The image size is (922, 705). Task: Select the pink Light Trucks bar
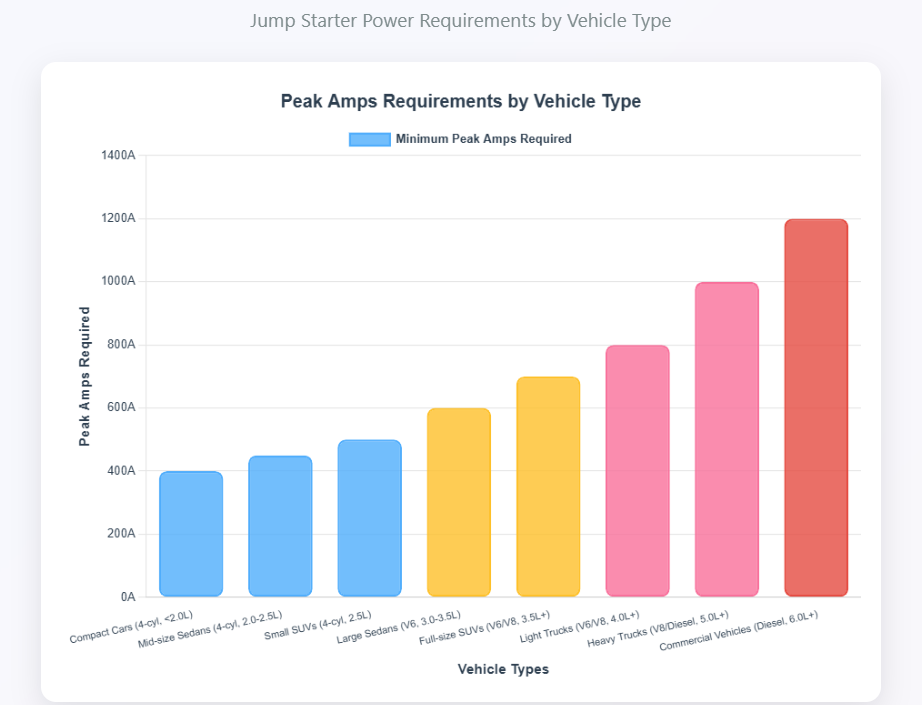click(637, 471)
